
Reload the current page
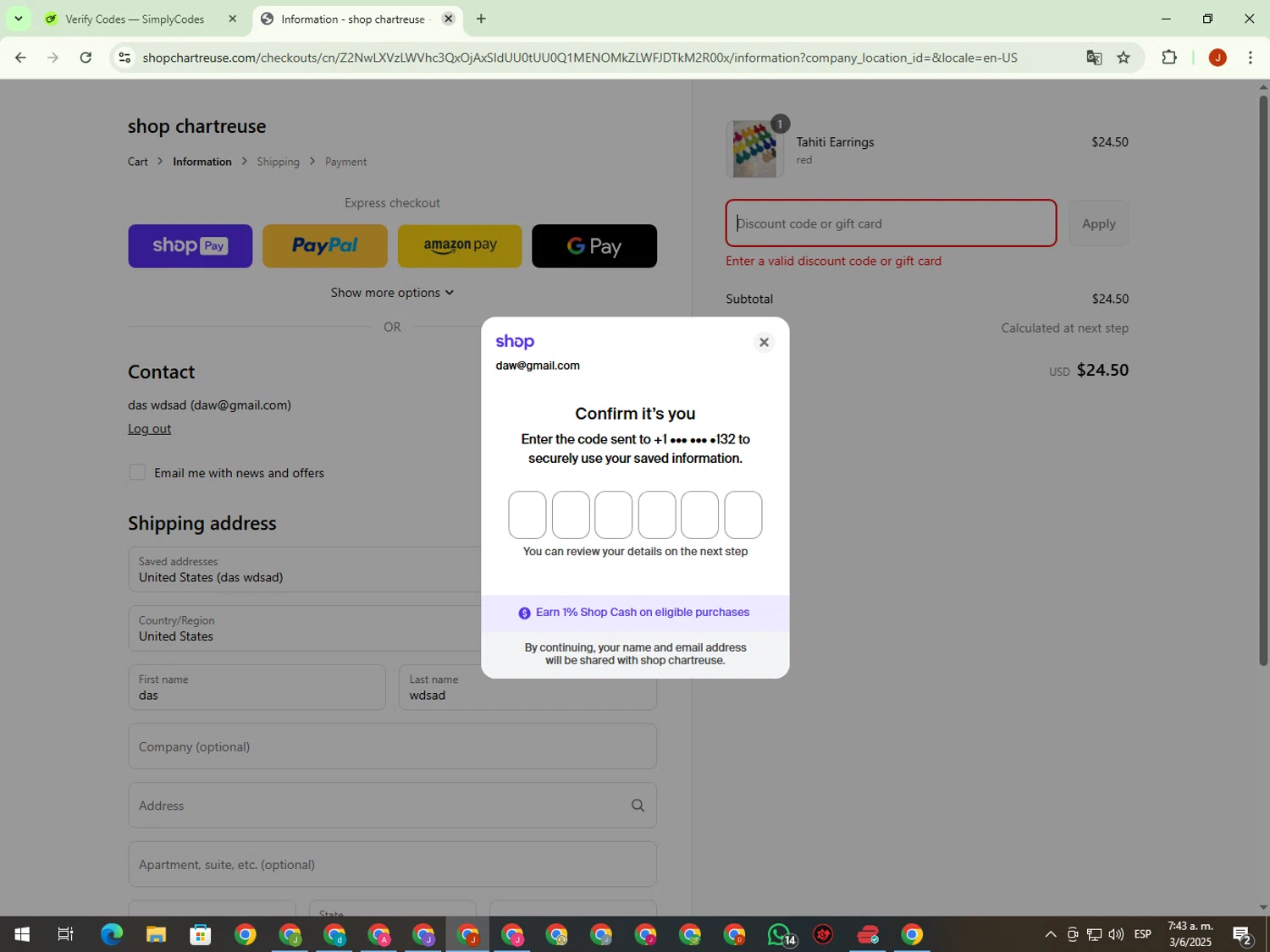pyautogui.click(x=86, y=58)
